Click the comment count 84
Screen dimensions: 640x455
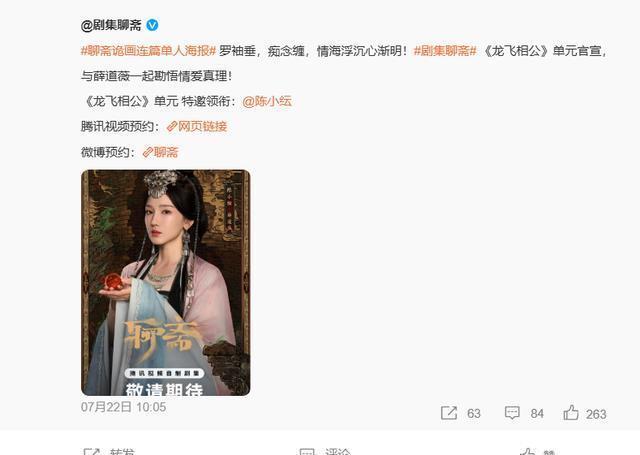[x=537, y=414]
